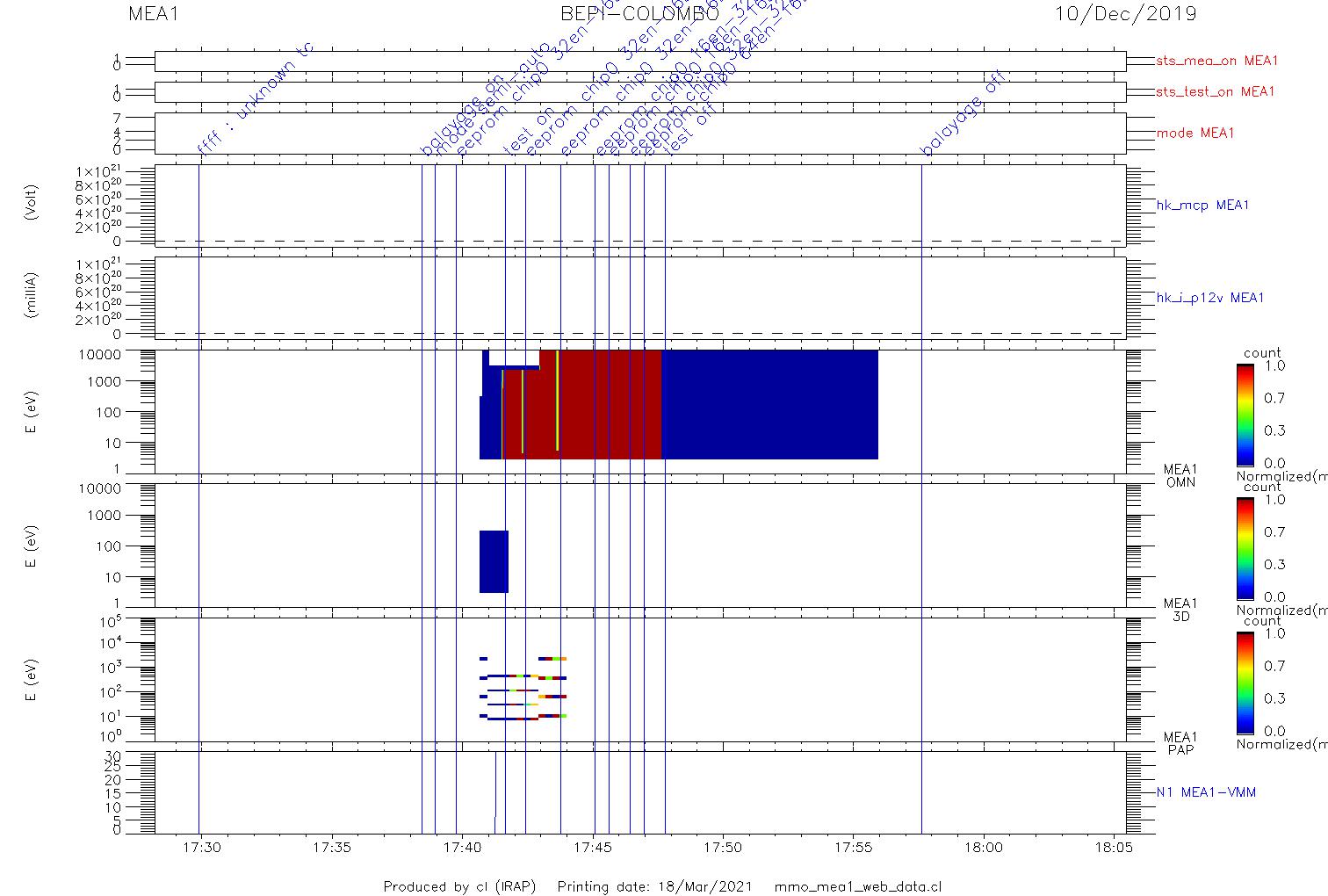
Task: Click the multicolored traces in PAP panel
Action: pyautogui.click(x=523, y=689)
